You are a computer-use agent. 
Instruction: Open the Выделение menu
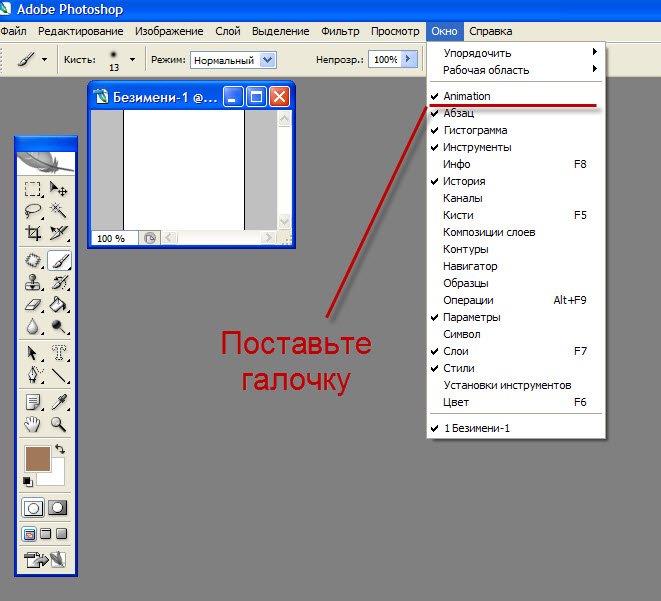(280, 31)
